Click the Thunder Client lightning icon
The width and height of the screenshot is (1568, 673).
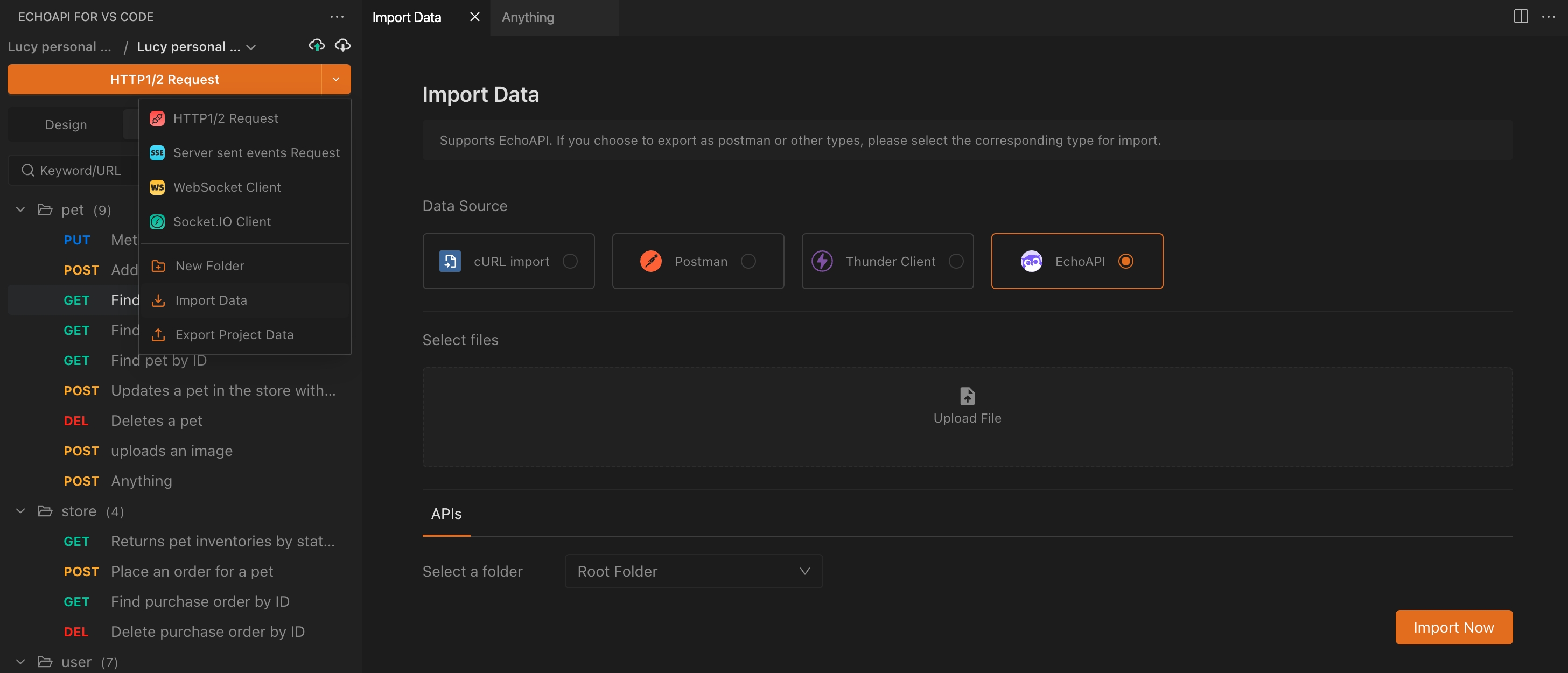click(x=822, y=261)
